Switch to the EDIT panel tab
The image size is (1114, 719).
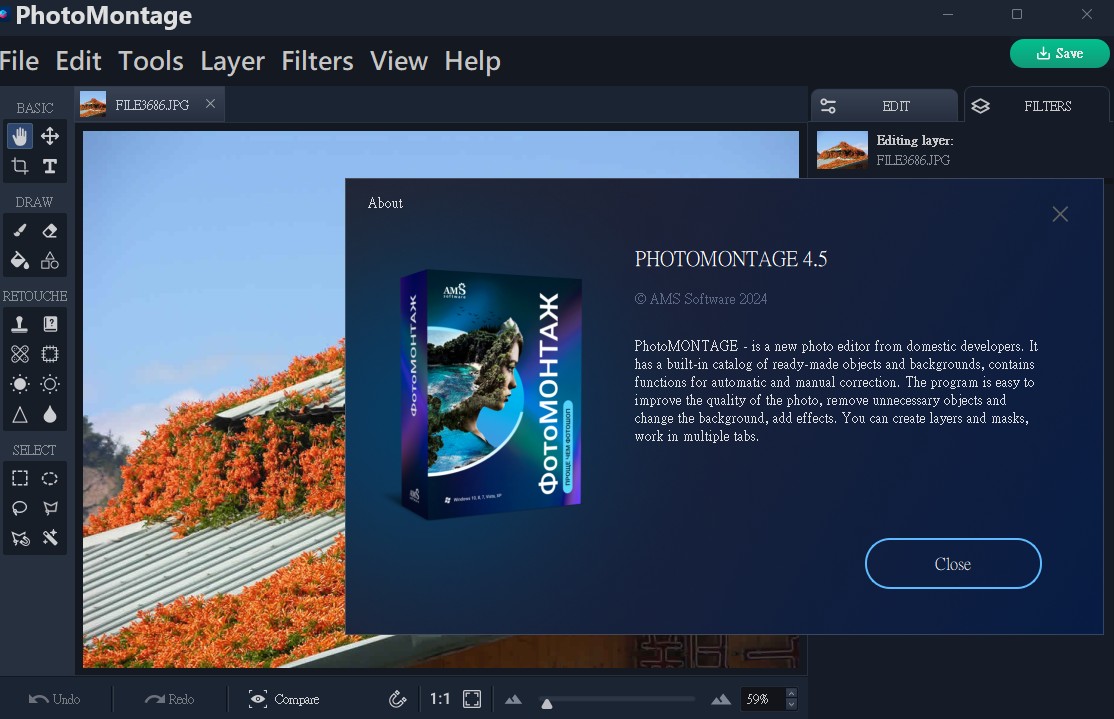[x=884, y=106]
